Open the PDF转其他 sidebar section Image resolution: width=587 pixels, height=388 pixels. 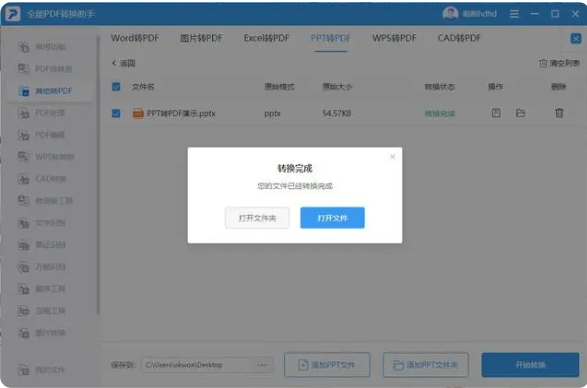coord(45,69)
